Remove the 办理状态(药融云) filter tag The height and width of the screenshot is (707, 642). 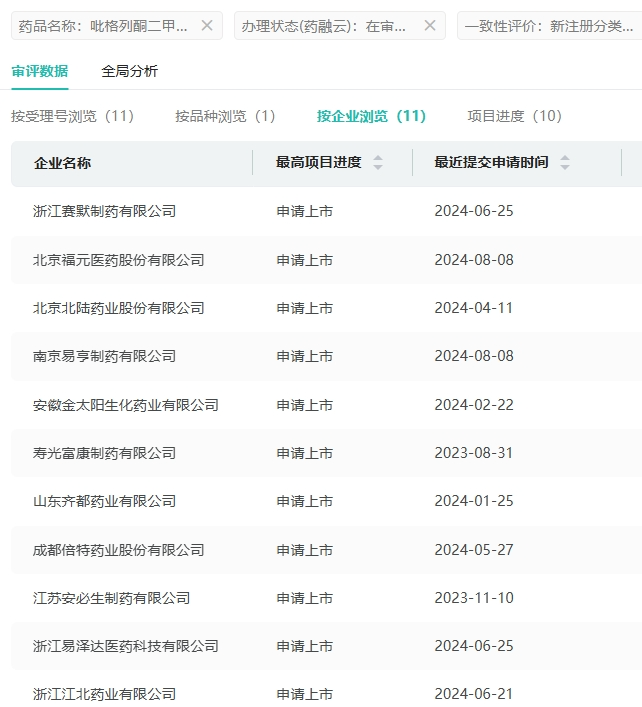(430, 26)
